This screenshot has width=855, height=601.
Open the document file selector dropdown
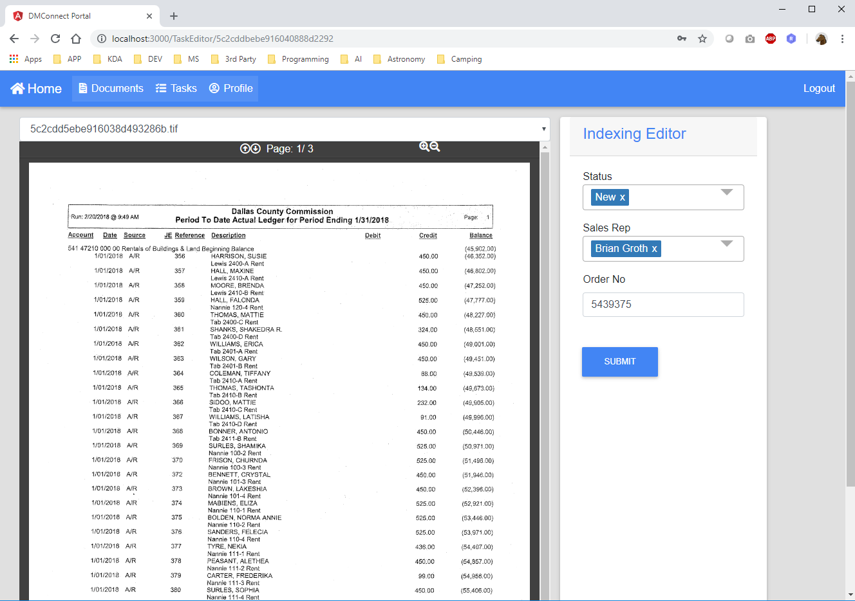pyautogui.click(x=543, y=129)
